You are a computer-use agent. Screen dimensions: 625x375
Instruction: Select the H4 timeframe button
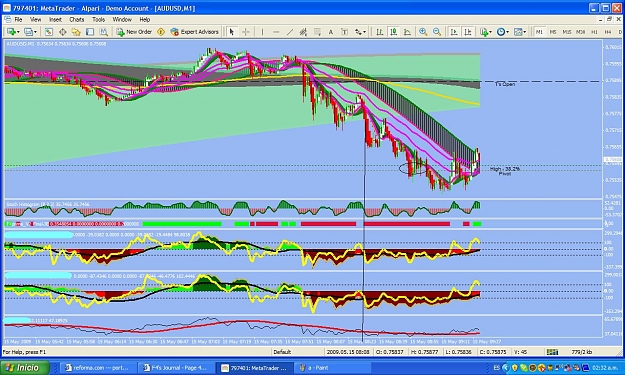[x=608, y=32]
